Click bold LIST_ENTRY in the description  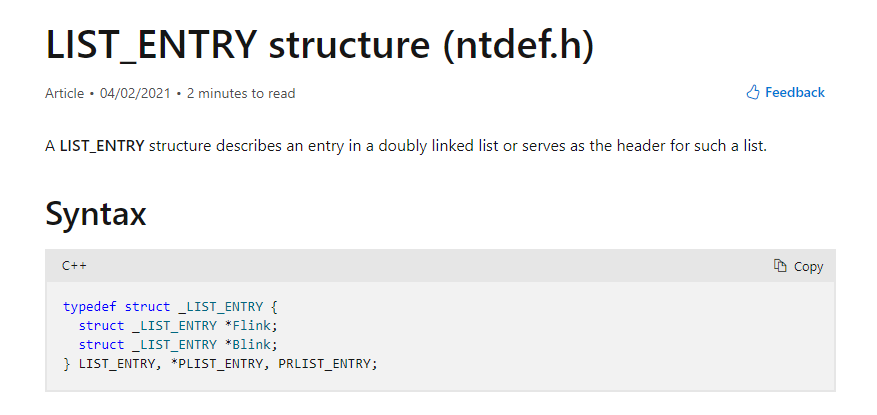(x=102, y=147)
